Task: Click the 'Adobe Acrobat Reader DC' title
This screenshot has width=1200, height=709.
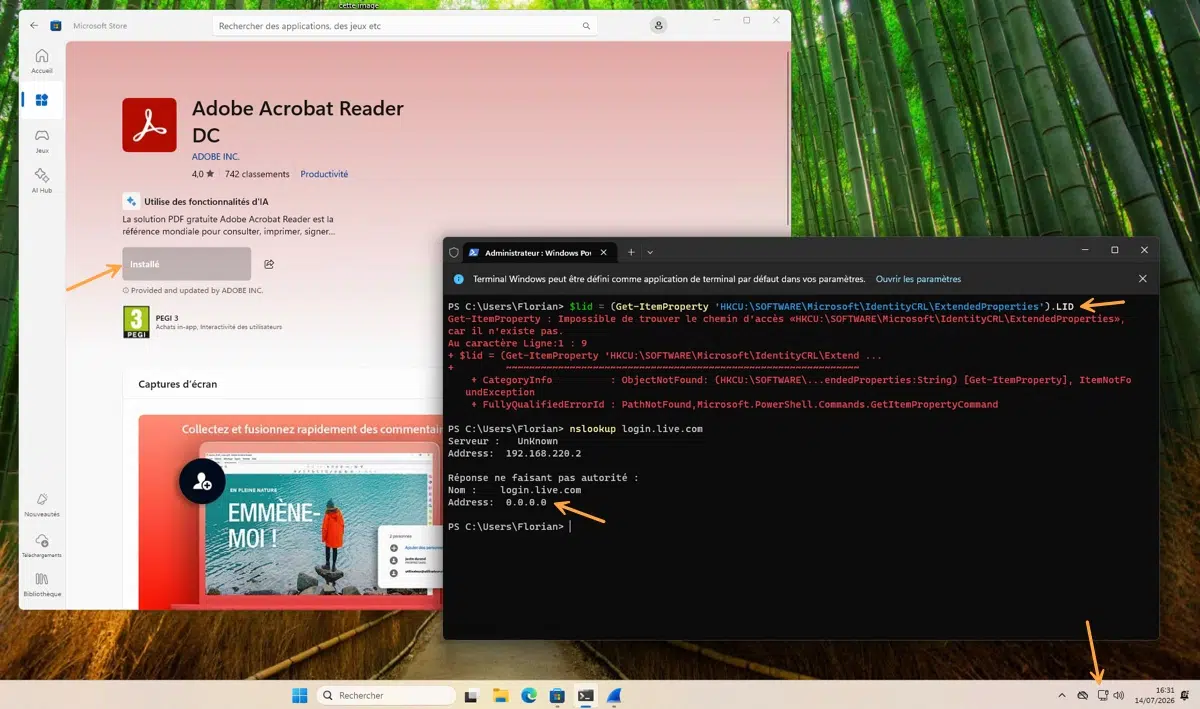Action: click(x=298, y=121)
